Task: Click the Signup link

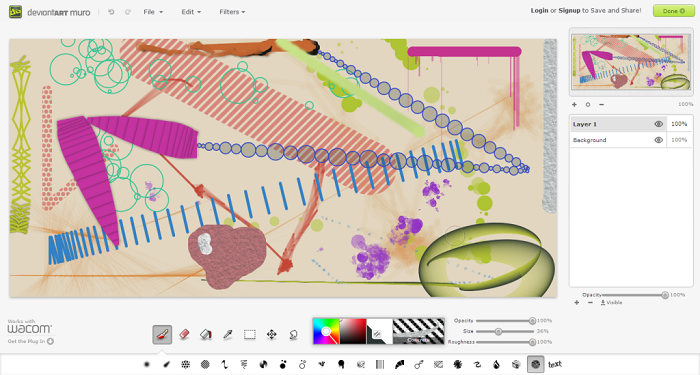Action: 569,10
